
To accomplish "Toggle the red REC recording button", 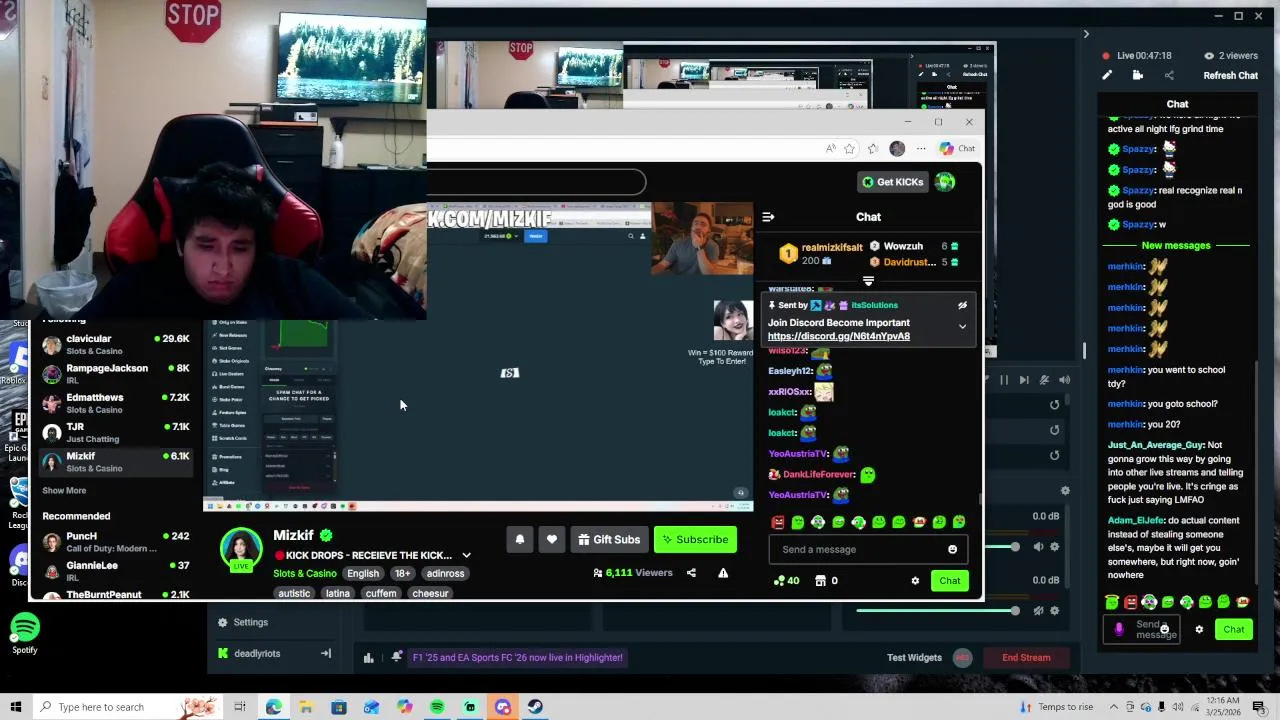I will (963, 658).
